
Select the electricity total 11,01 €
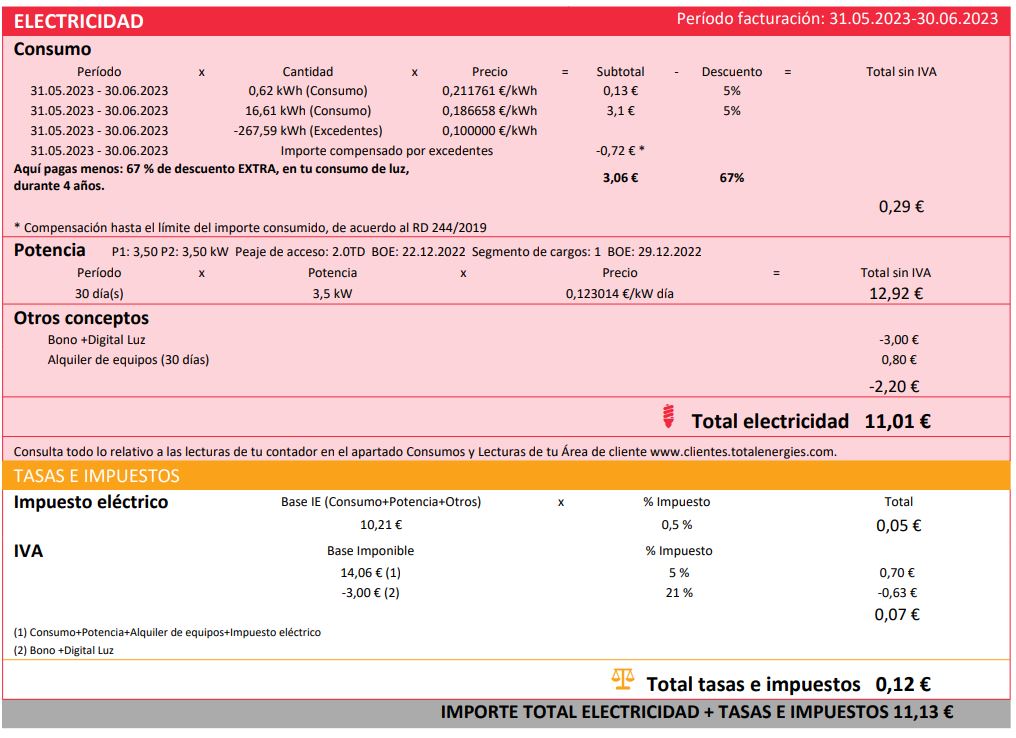[x=898, y=422]
